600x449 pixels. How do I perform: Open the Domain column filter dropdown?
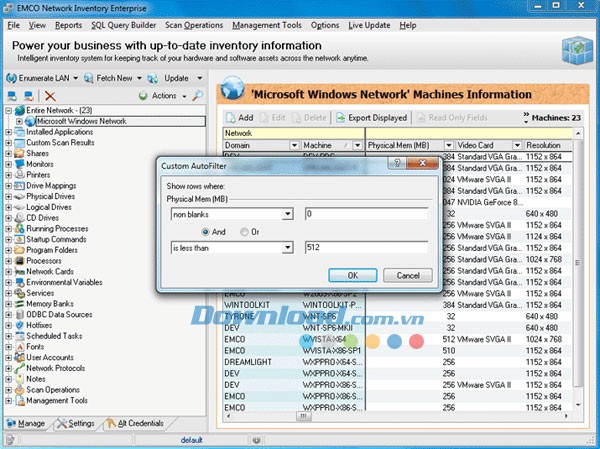(294, 145)
